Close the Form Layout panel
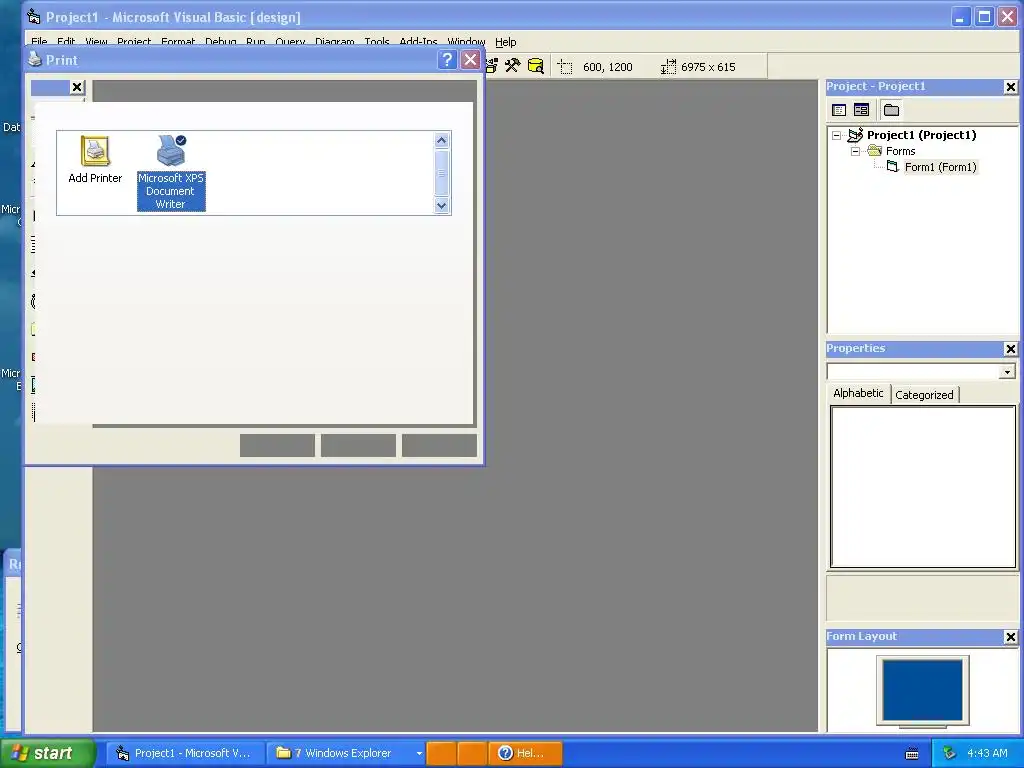The image size is (1024, 768). 1010,637
